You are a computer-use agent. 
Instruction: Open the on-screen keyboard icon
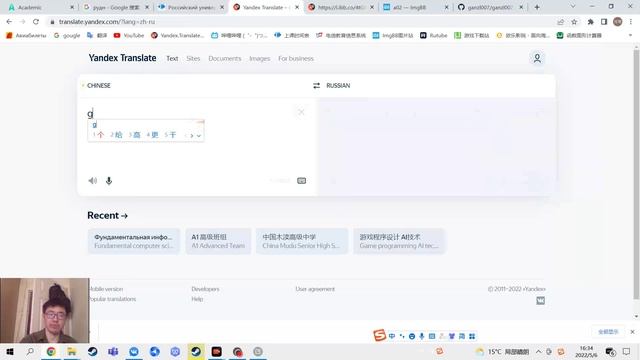click(x=301, y=181)
